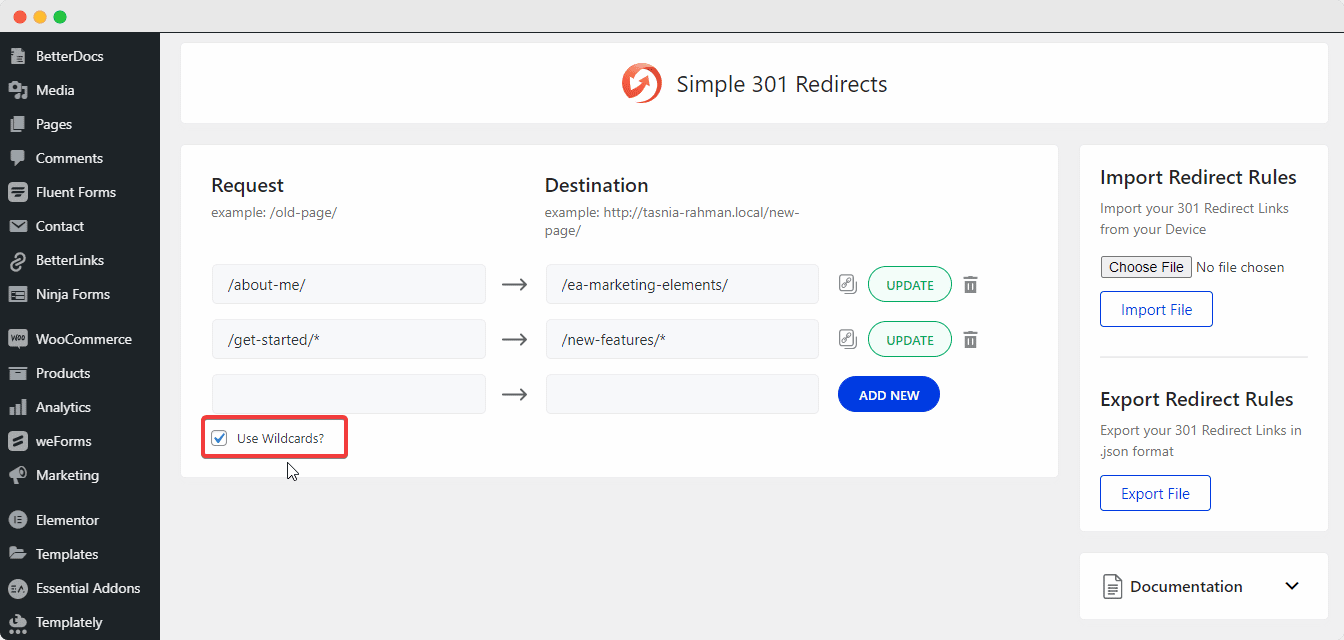The width and height of the screenshot is (1344, 640).
Task: Click the link icon beside /ea-marketing-elements/
Action: tap(847, 284)
